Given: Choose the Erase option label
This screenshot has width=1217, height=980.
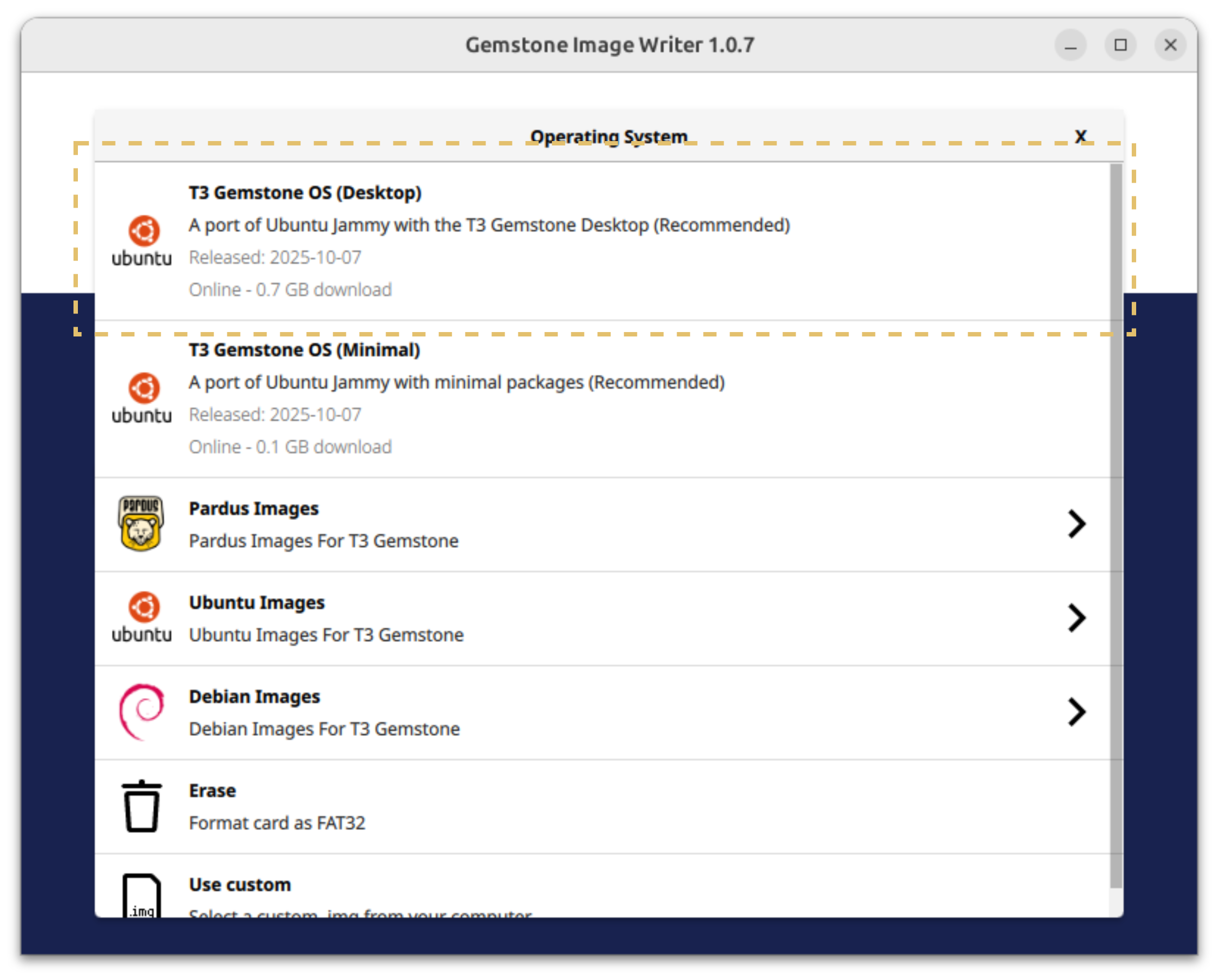Looking at the screenshot, I should click(x=212, y=790).
